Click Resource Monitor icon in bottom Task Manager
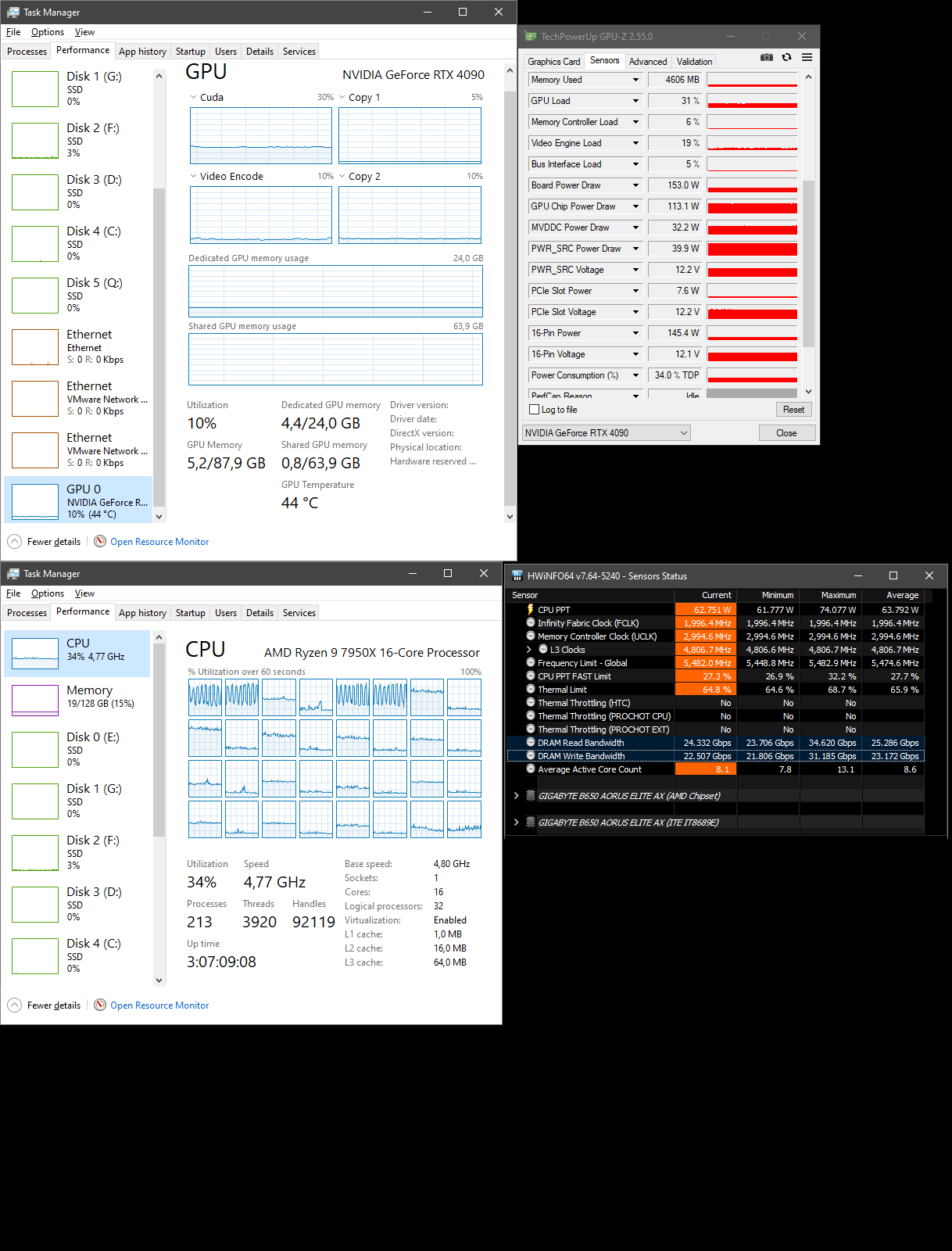The image size is (952, 1251). (x=100, y=1005)
